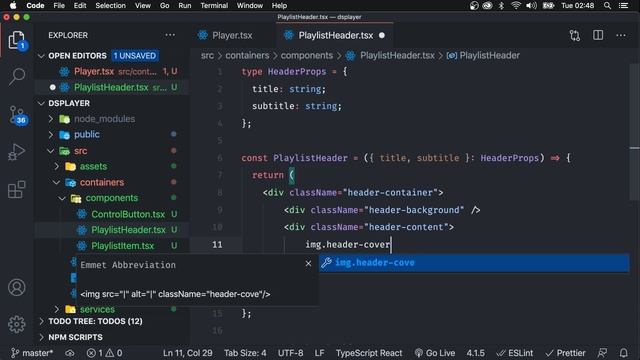Open the Manage gear icon

click(x=17, y=324)
